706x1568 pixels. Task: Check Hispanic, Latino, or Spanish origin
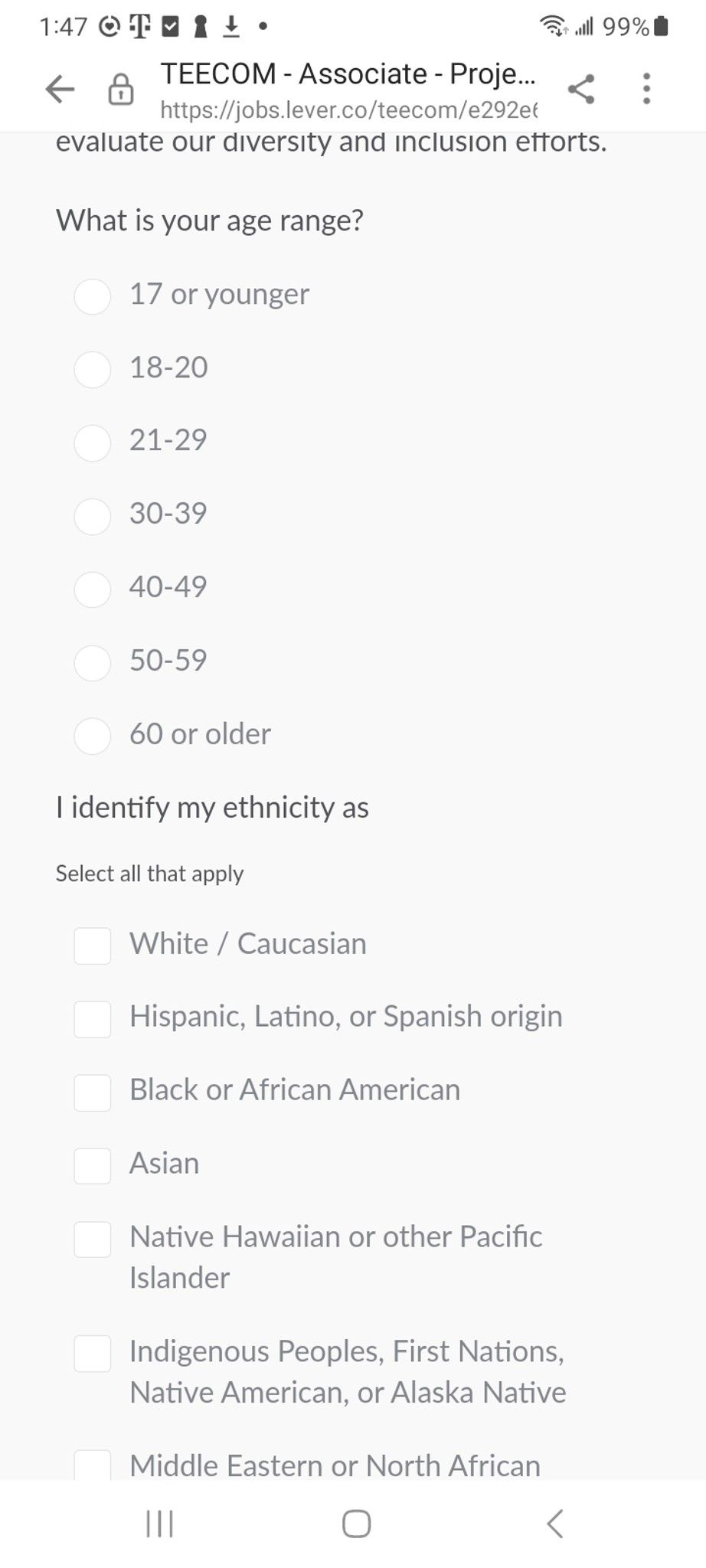[x=93, y=1019]
